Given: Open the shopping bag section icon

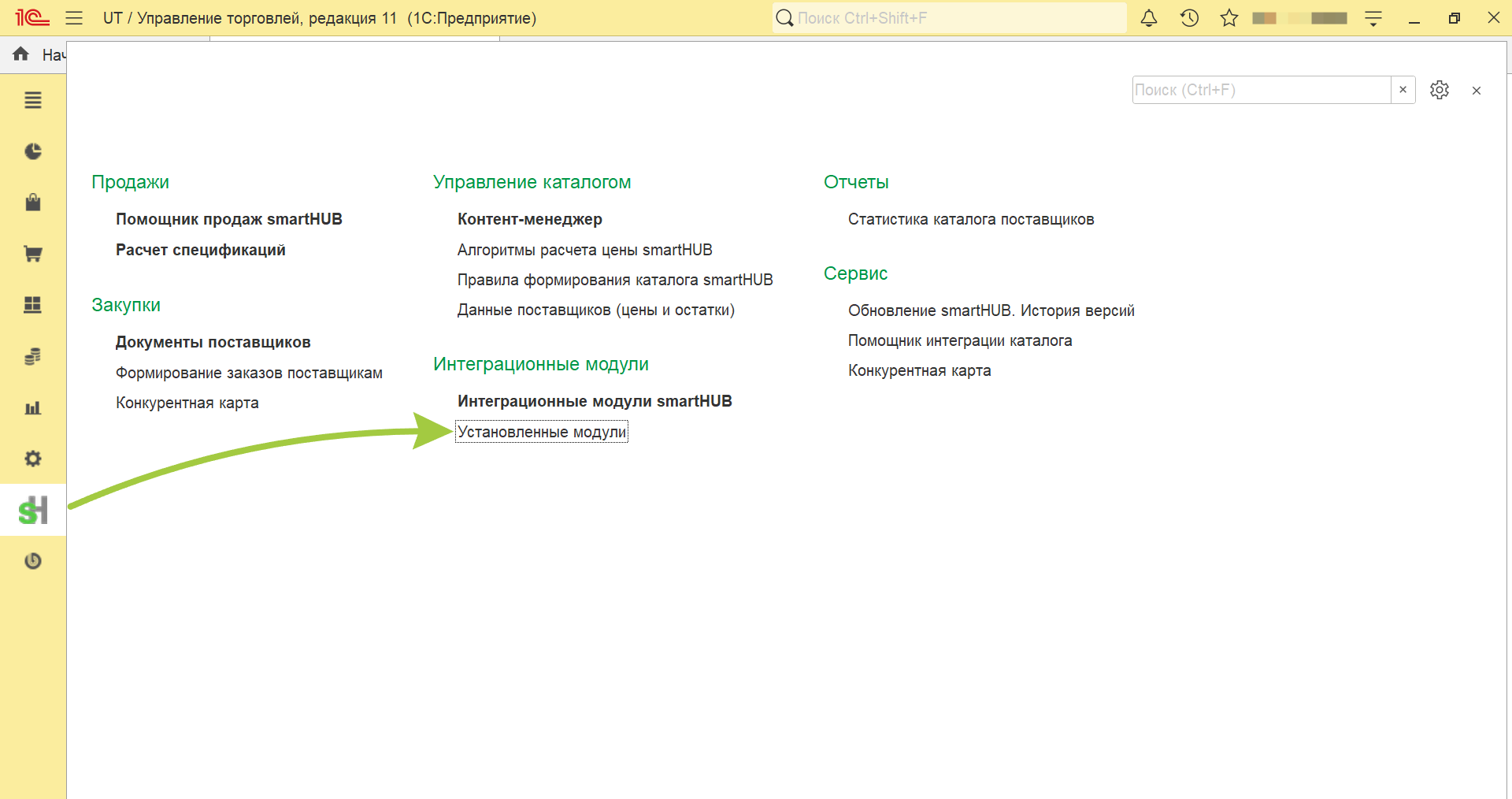Looking at the screenshot, I should [33, 203].
